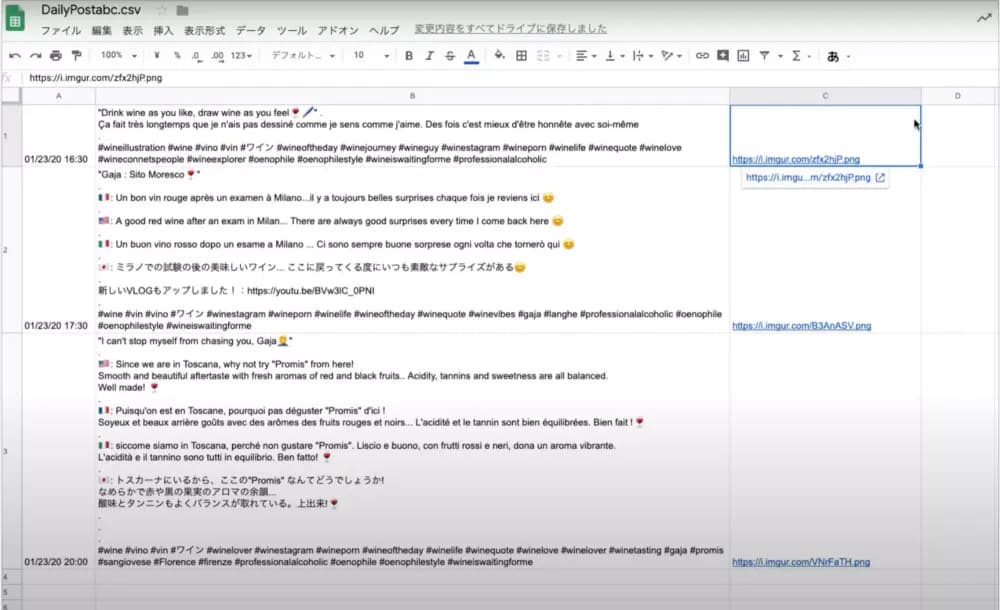The image size is (1000, 610).
Task: Click the undo arrow icon
Action: click(x=14, y=55)
